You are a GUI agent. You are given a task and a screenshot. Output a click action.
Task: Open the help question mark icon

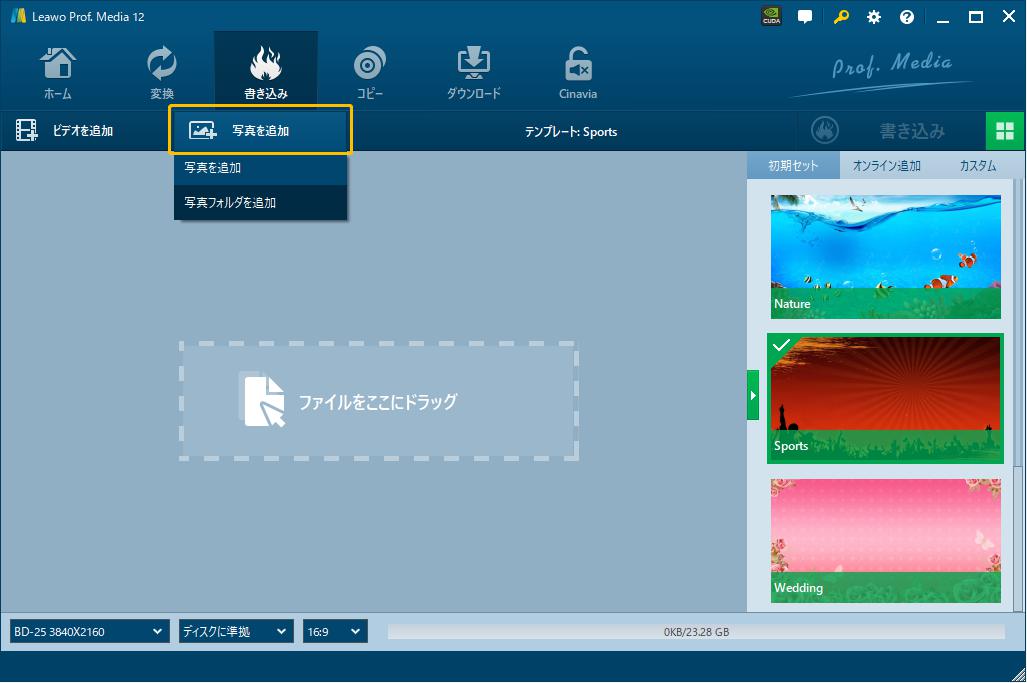click(907, 17)
